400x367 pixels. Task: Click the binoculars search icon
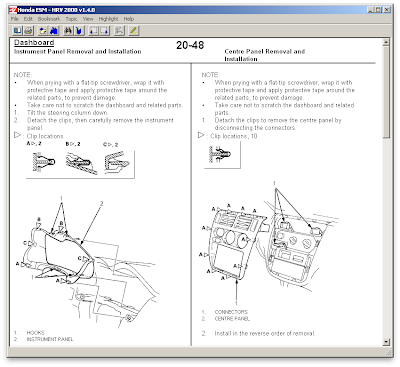click(x=68, y=31)
